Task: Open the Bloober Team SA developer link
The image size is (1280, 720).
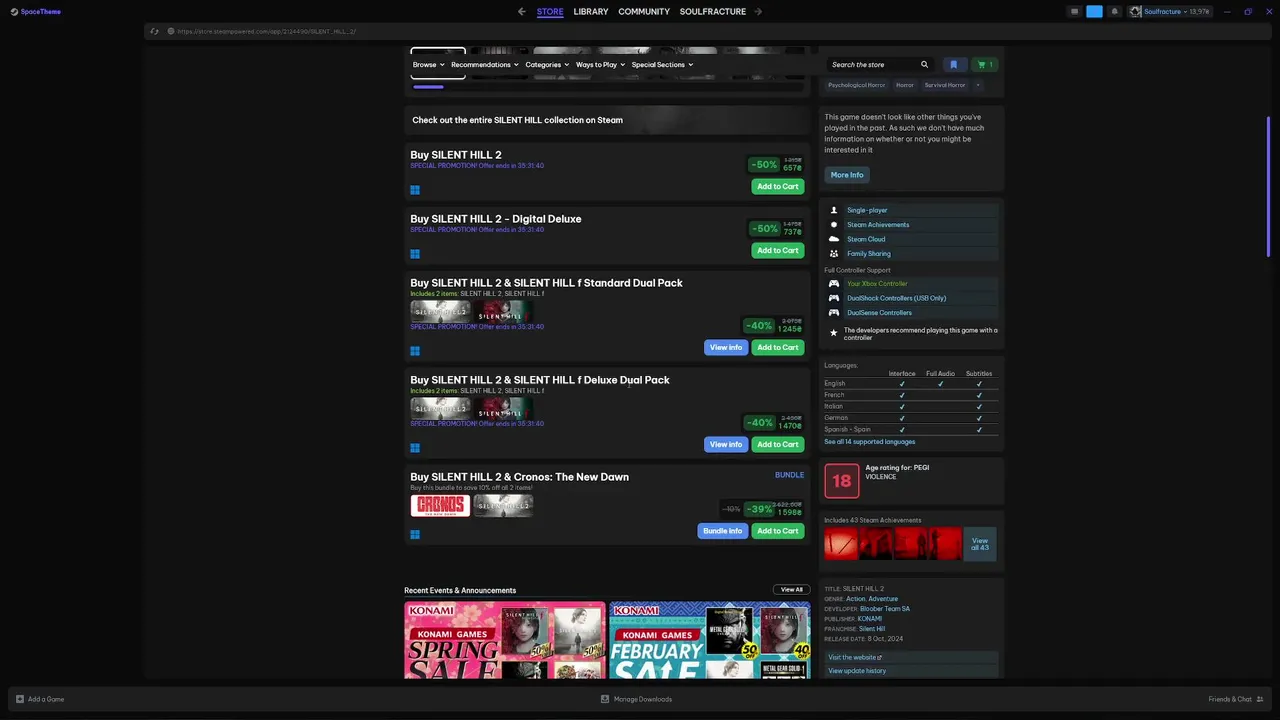Action: (885, 609)
